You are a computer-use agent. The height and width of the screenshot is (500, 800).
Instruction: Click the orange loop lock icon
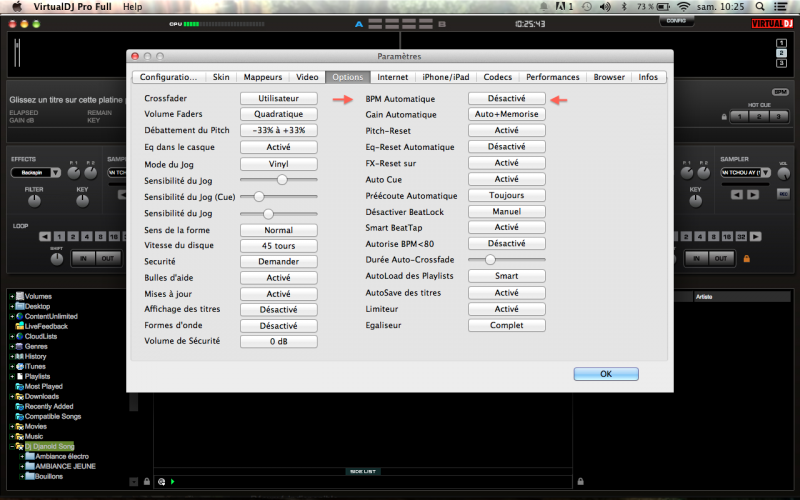click(x=745, y=259)
